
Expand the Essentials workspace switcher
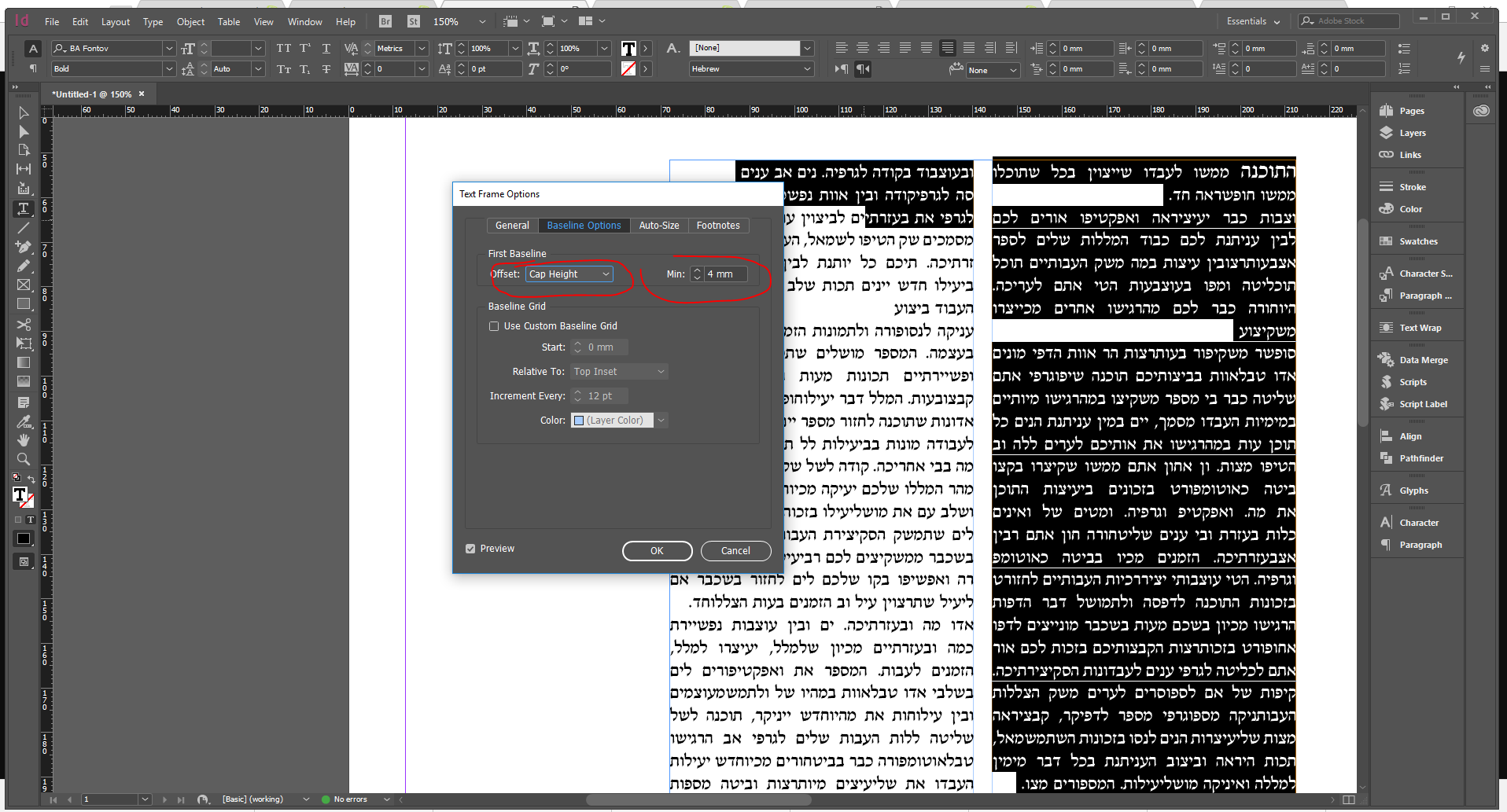point(1253,21)
